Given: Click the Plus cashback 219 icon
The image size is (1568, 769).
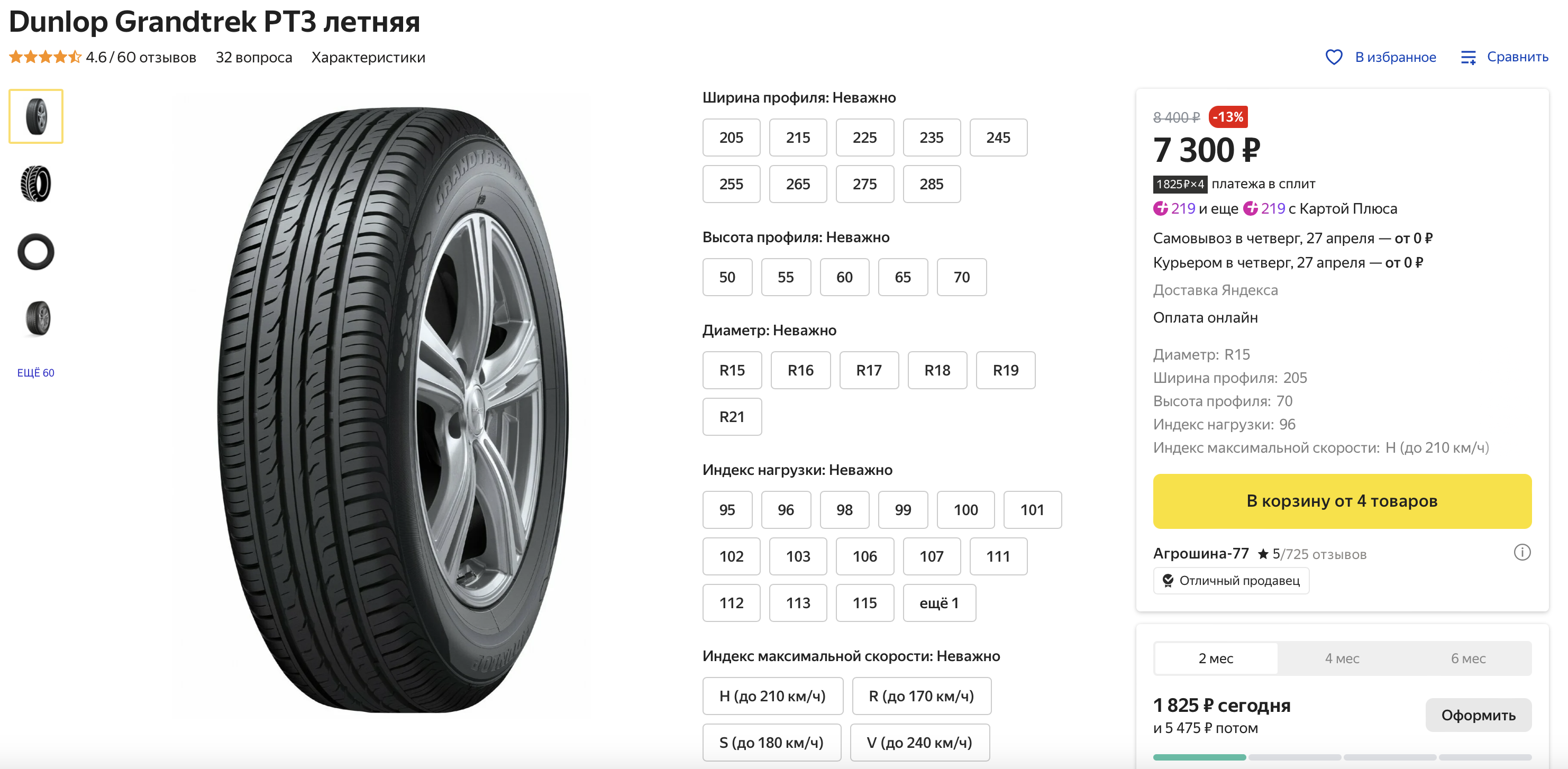Looking at the screenshot, I should (1160, 209).
